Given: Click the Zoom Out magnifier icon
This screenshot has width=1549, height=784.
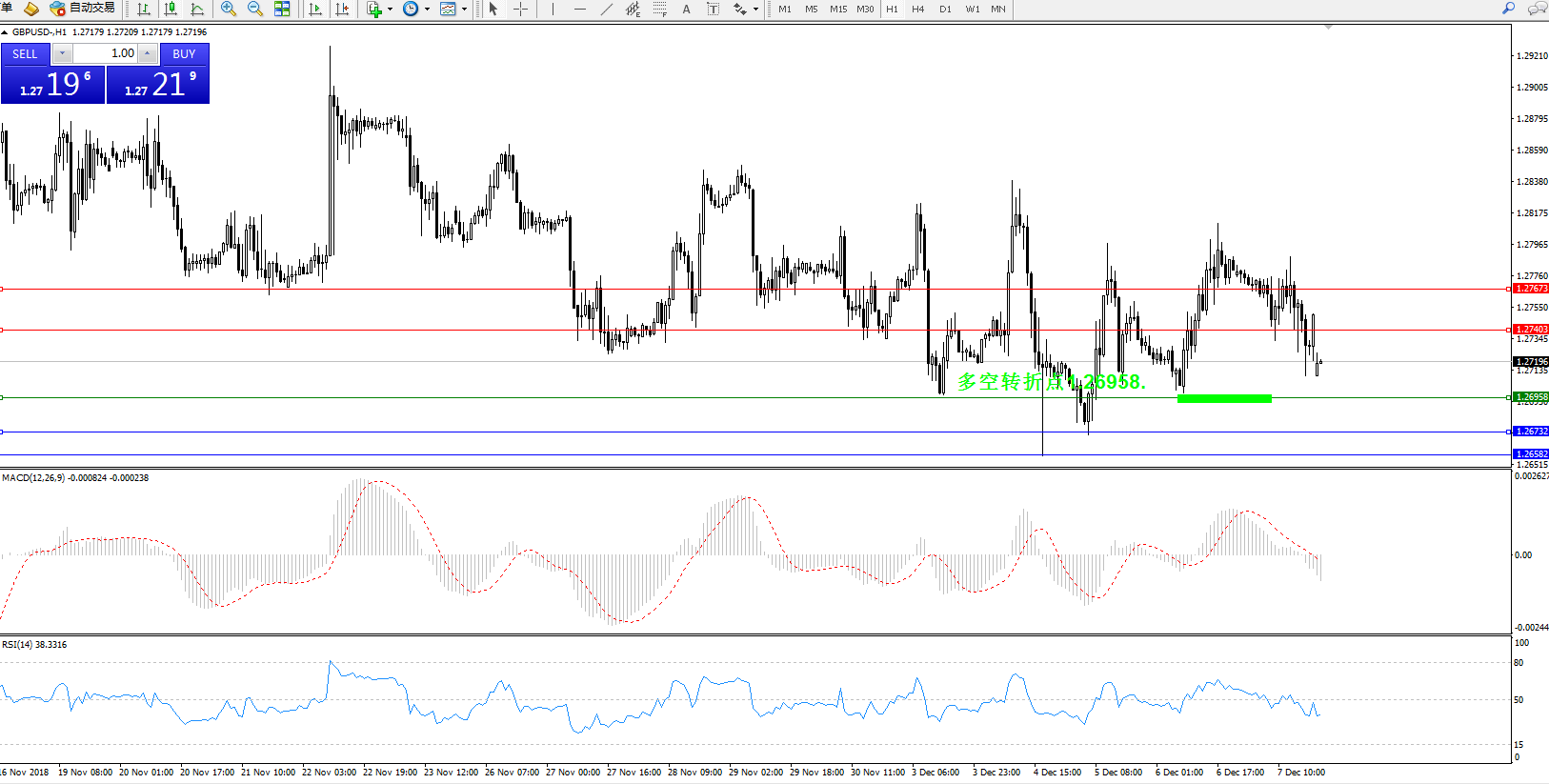Looking at the screenshot, I should click(254, 9).
